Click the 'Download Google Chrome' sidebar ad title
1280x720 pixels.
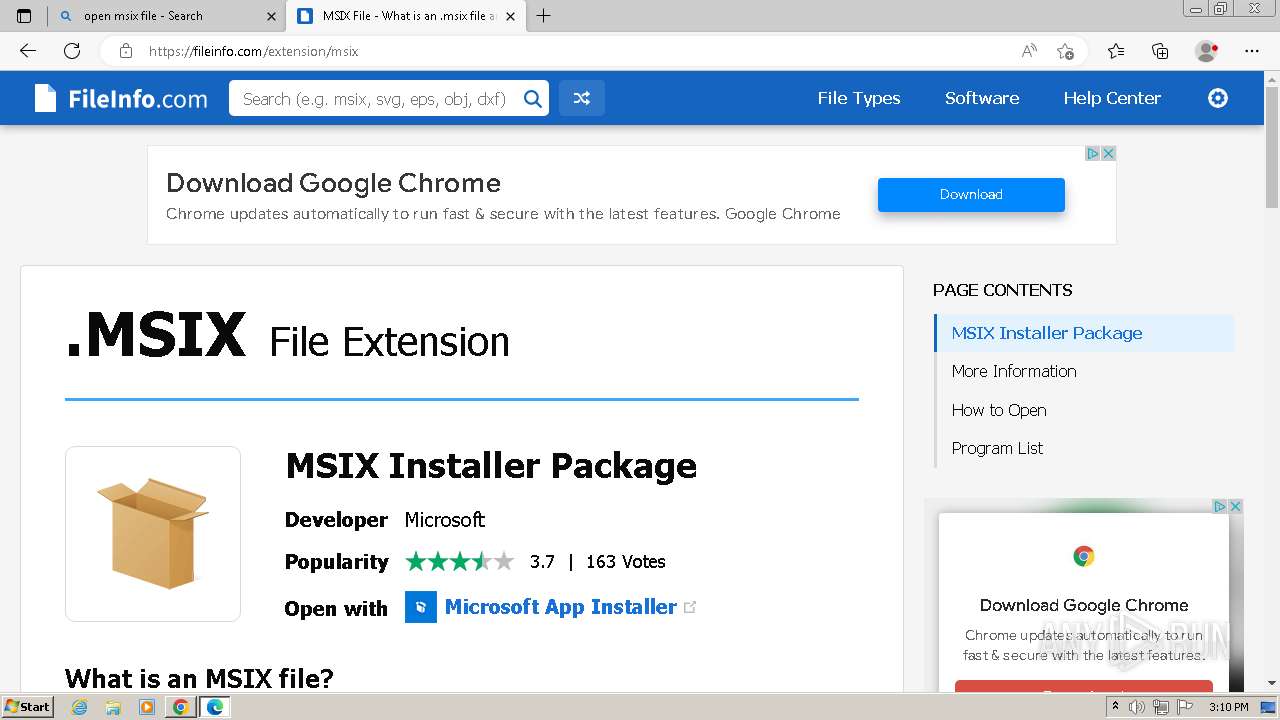(1084, 605)
